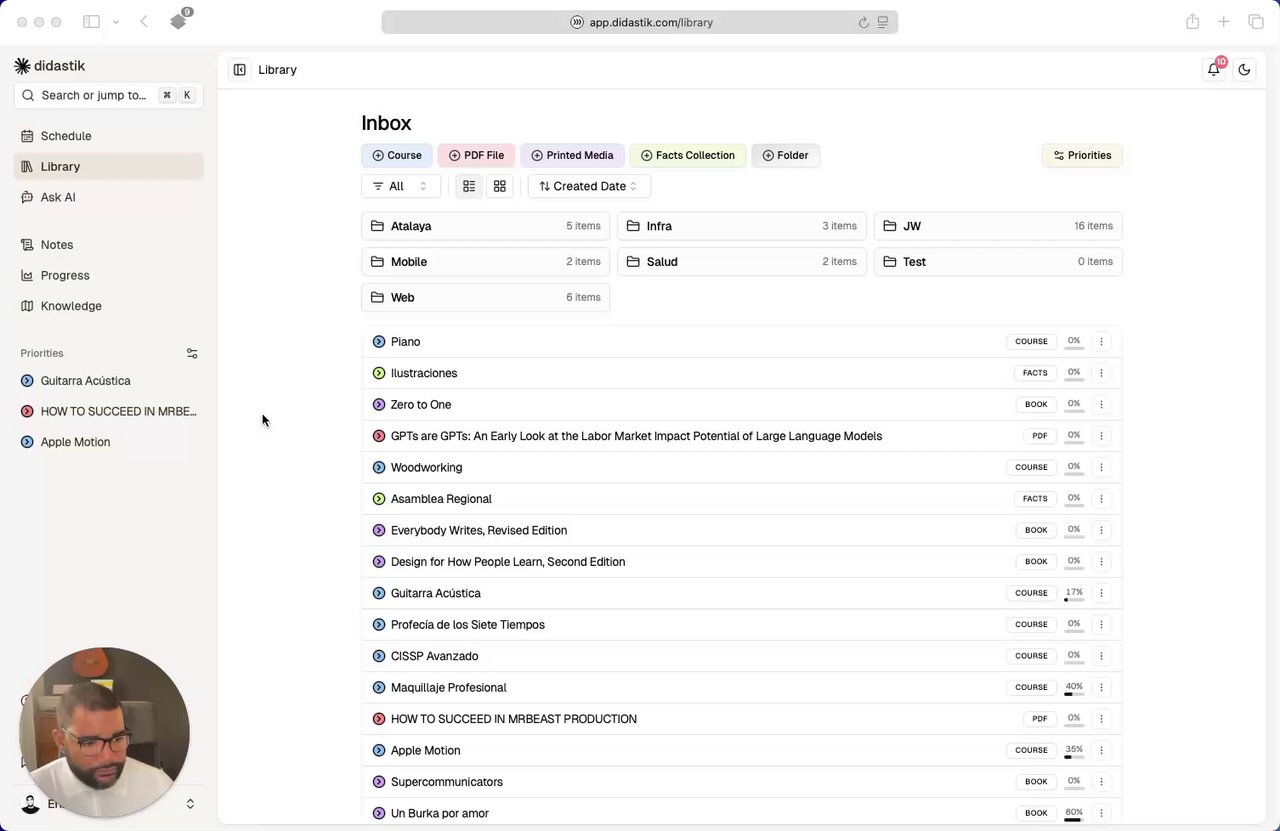Open the Progress chart icon in sidebar
This screenshot has width=1280, height=831.
coord(27,275)
